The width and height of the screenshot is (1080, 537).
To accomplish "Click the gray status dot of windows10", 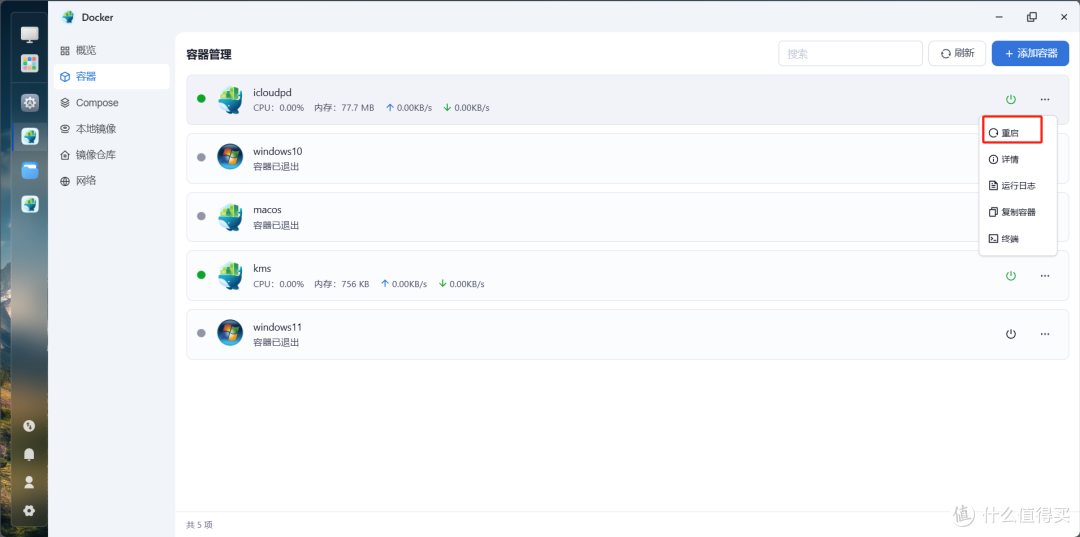I will (x=201, y=157).
